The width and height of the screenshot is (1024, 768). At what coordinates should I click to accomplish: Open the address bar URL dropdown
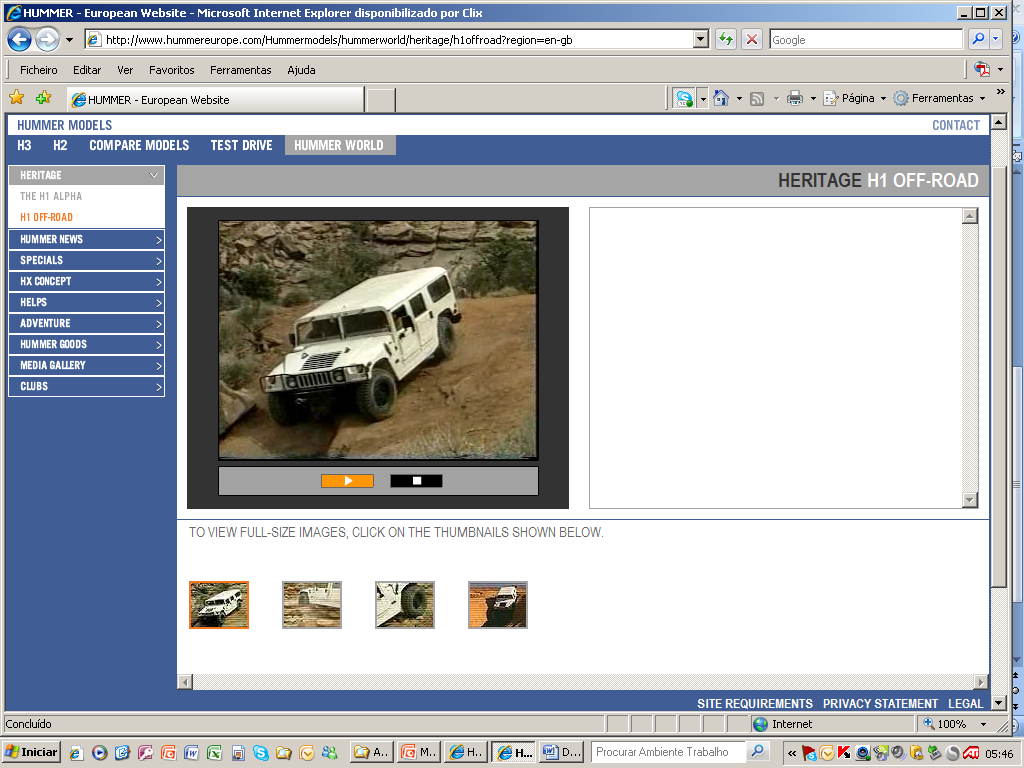click(x=701, y=39)
